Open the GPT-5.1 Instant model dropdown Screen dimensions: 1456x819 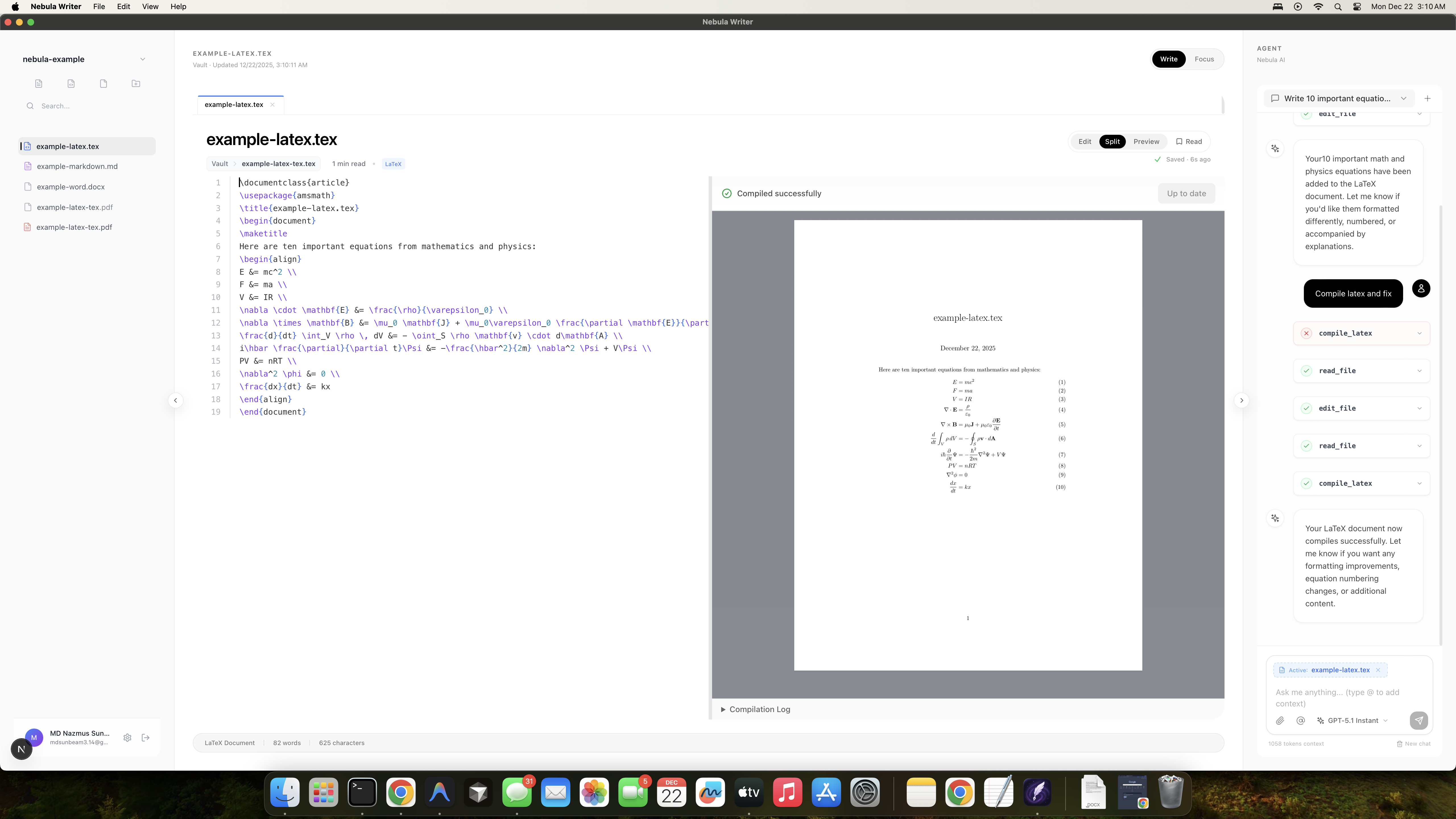pyautogui.click(x=1353, y=721)
